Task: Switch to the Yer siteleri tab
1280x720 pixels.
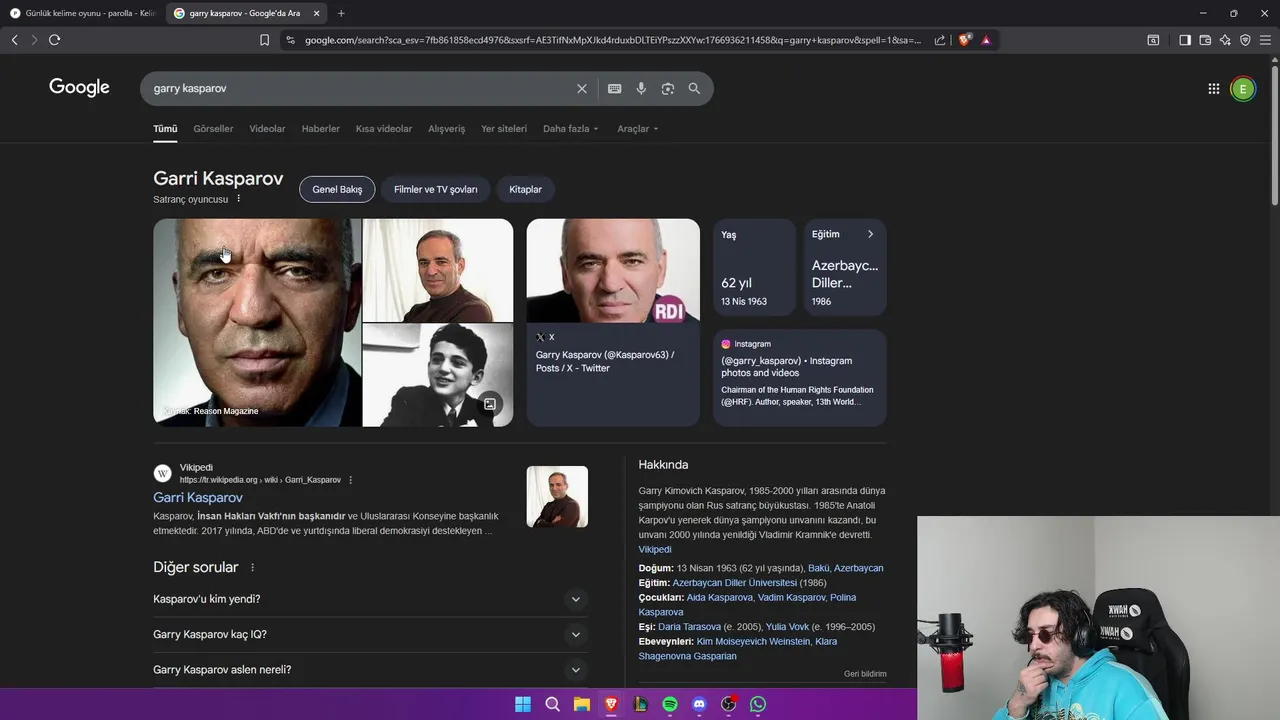Action: (x=504, y=129)
